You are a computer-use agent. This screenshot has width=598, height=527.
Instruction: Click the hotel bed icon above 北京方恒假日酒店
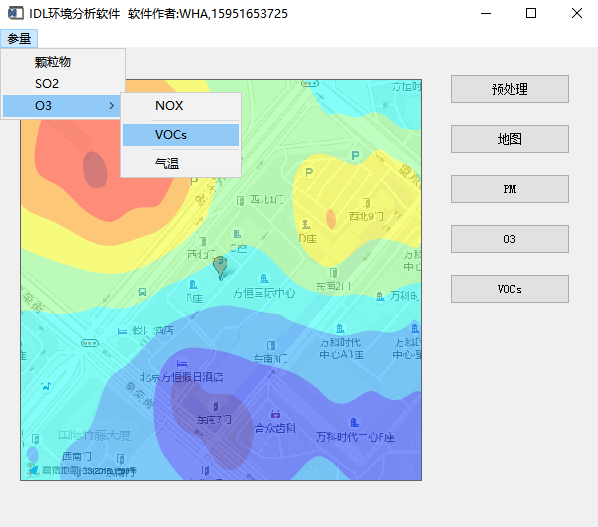tap(182, 363)
